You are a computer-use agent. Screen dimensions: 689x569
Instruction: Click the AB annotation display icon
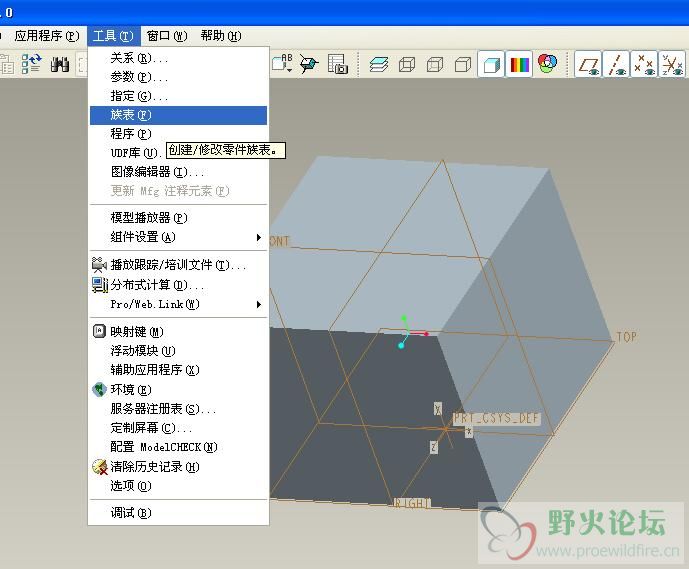coord(282,64)
